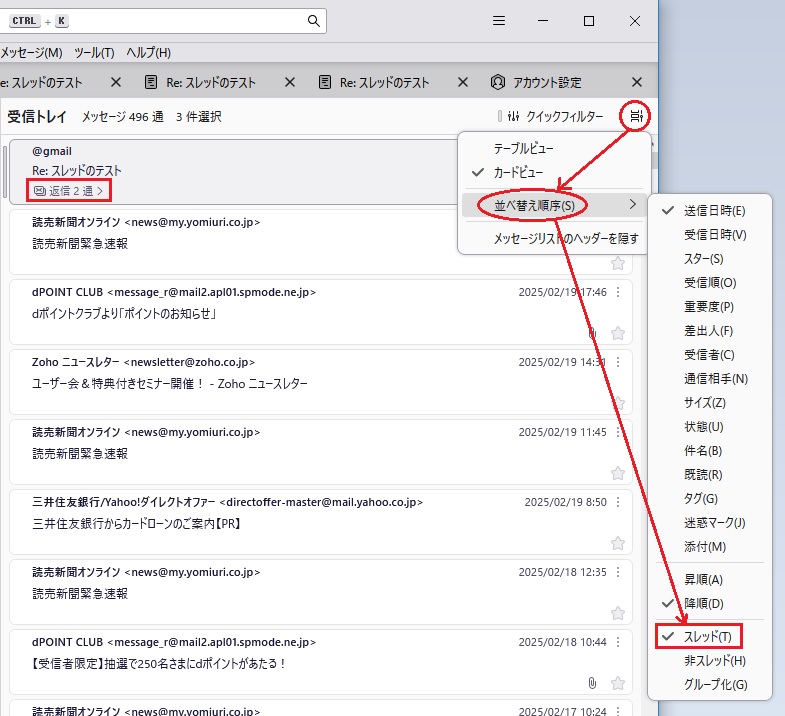Screen dimensions: 785x716
Task: Close the アカウント設定 tab
Action: [637, 82]
